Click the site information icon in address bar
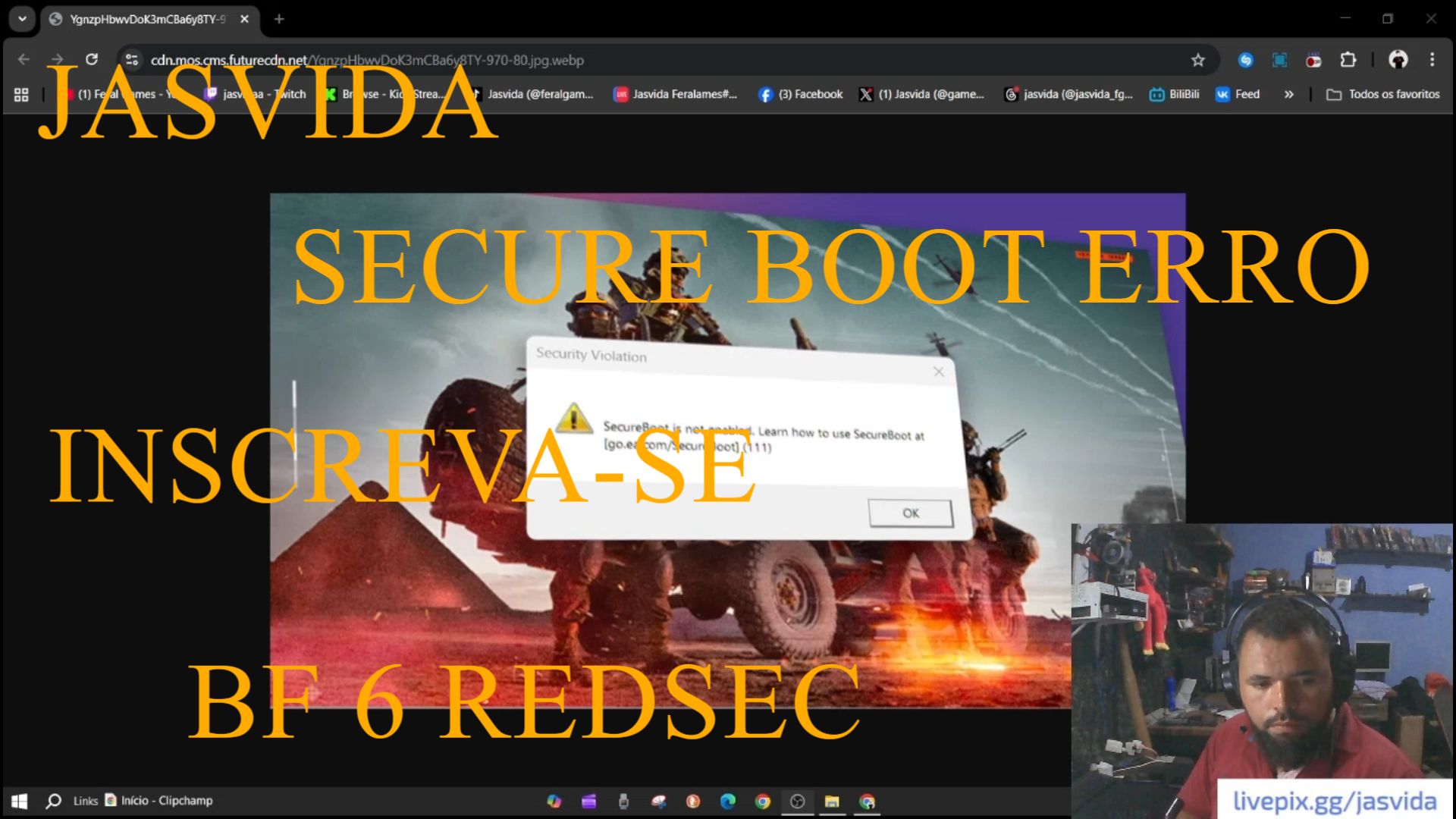Viewport: 1456px width, 819px height. click(132, 60)
